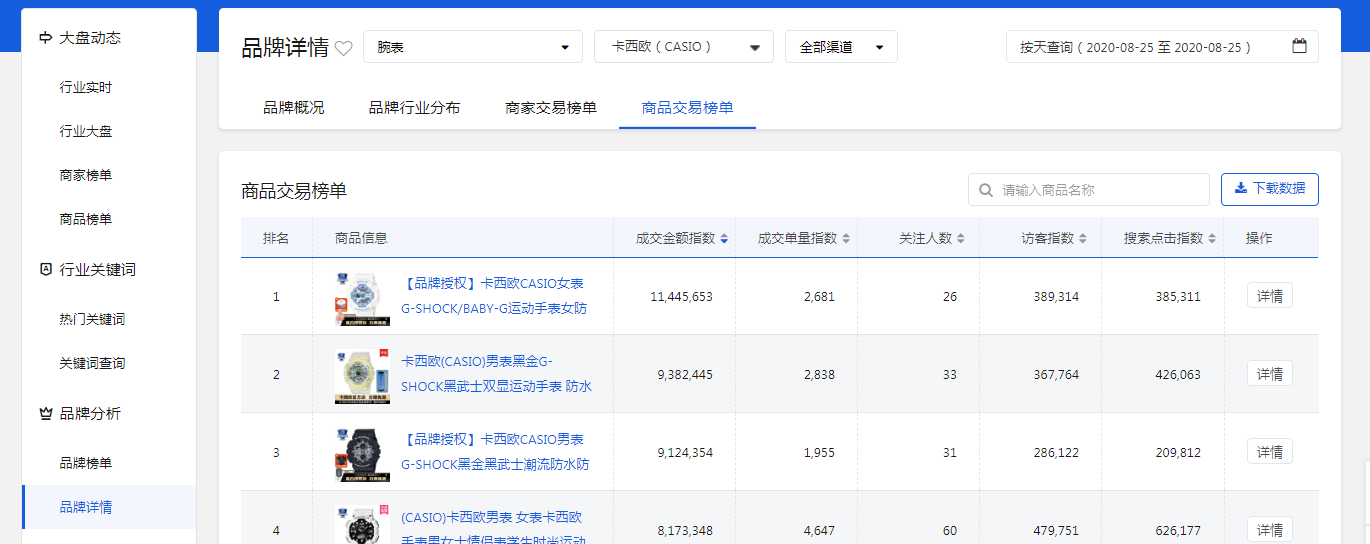Focus the 请输入商品名称 search field
The height and width of the screenshot is (544, 1370).
point(1089,190)
